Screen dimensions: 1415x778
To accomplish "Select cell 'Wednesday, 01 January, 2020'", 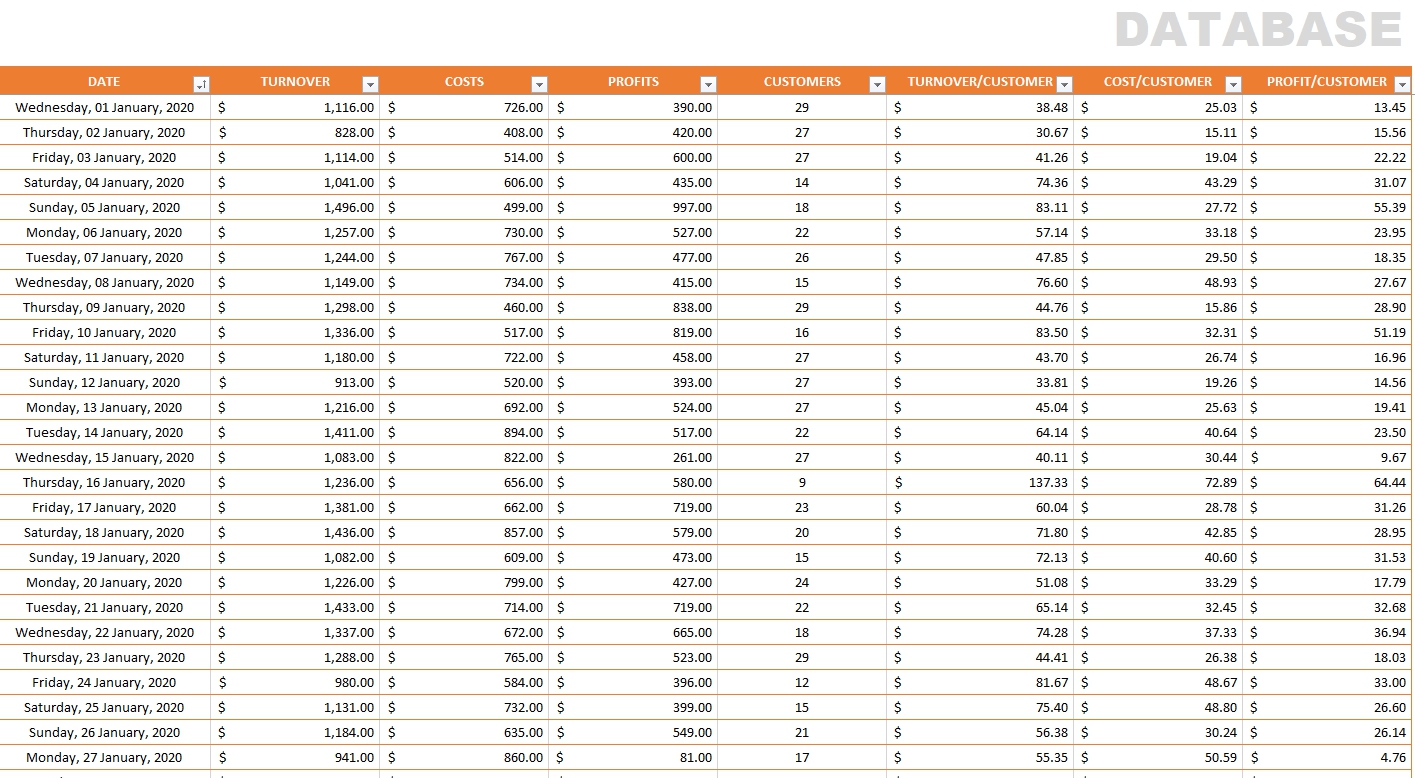I will pos(105,107).
